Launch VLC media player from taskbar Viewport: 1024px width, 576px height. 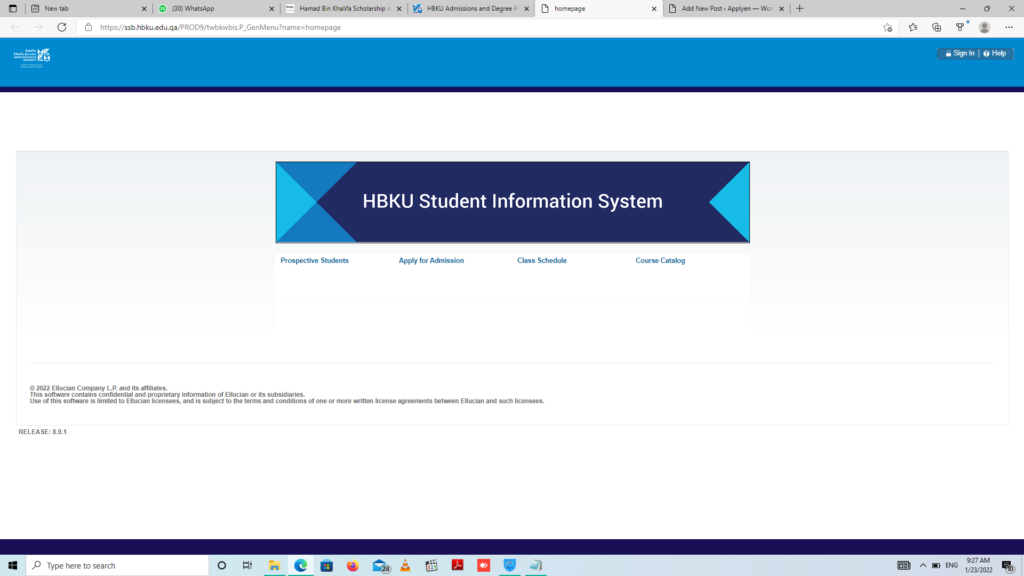(405, 566)
